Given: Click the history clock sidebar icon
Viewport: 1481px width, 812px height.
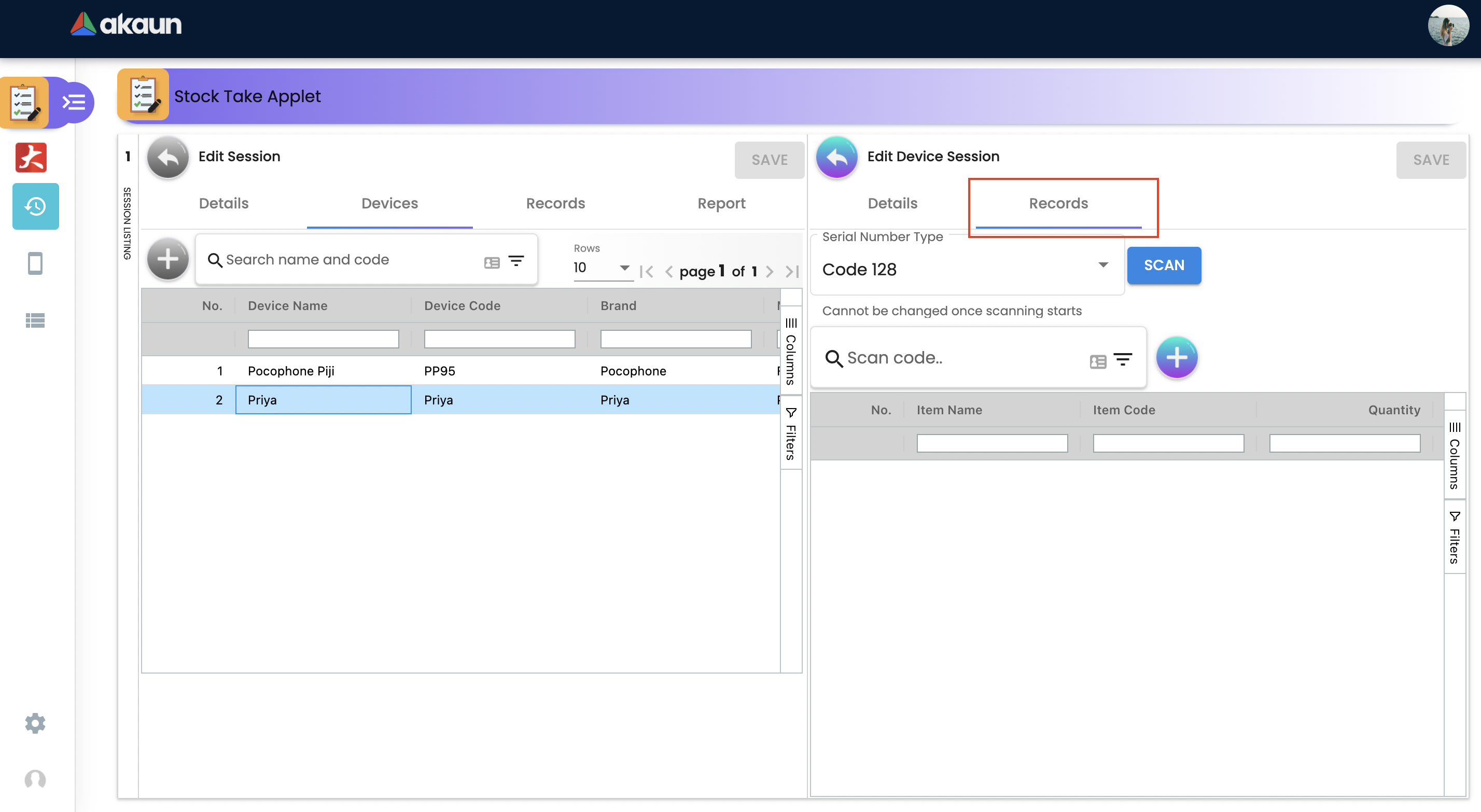Looking at the screenshot, I should click(35, 206).
